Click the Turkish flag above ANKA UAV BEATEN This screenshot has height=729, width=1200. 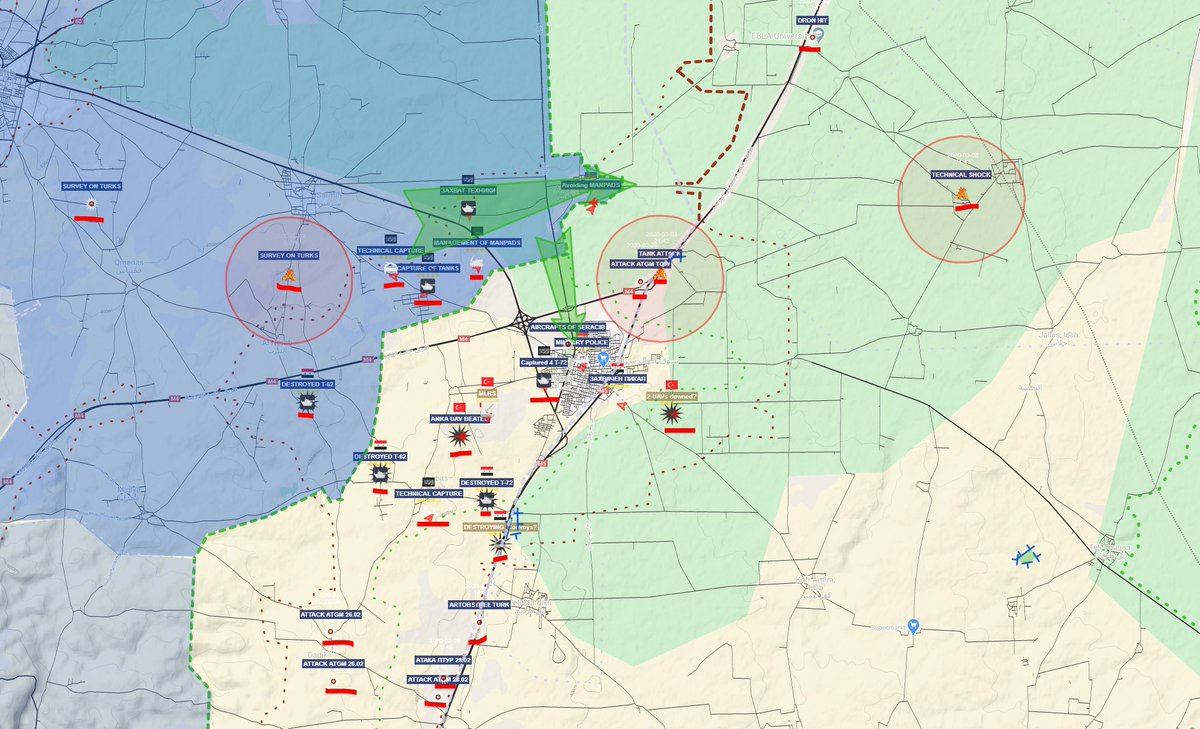click(459, 407)
